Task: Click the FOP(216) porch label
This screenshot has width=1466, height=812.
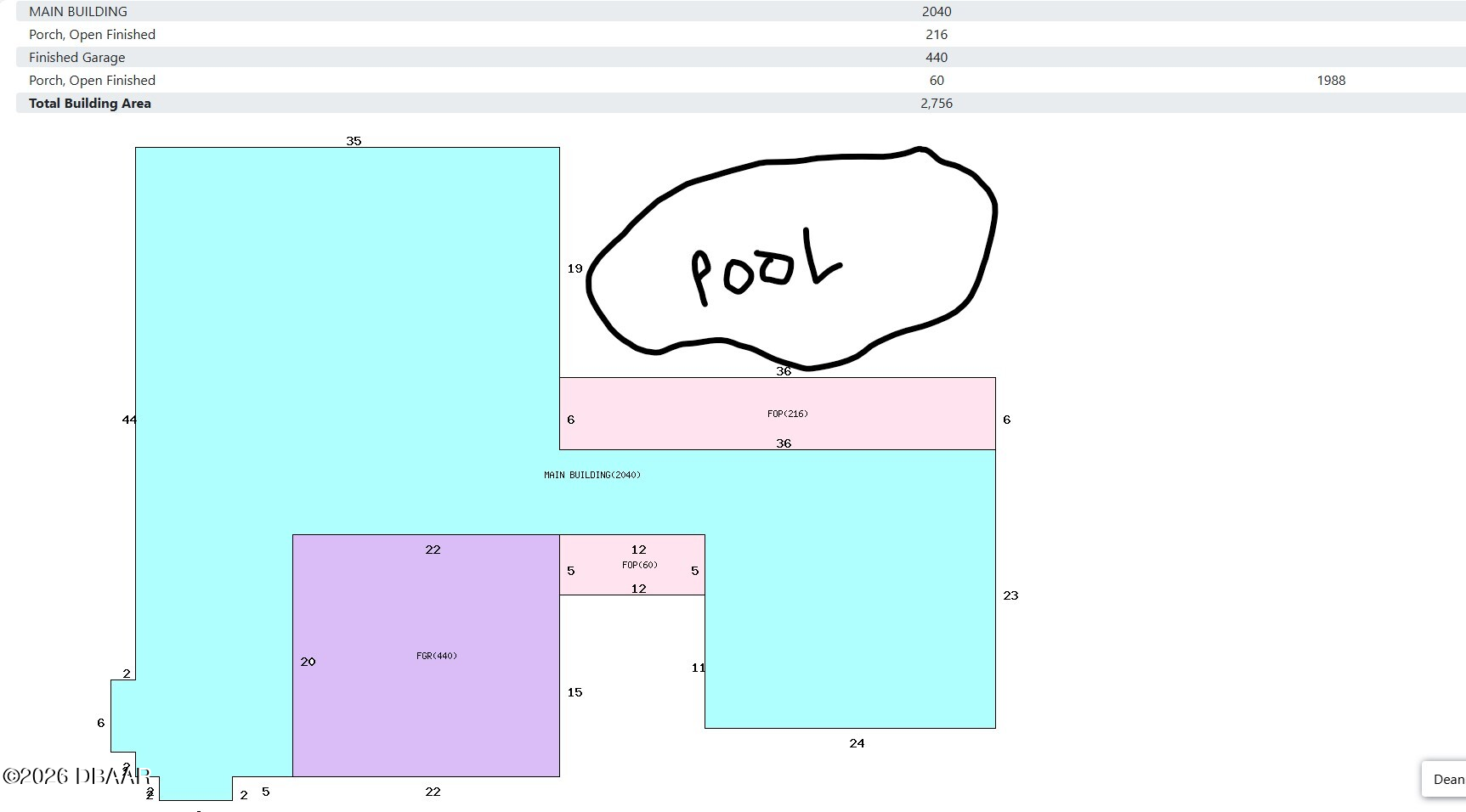Action: [787, 414]
